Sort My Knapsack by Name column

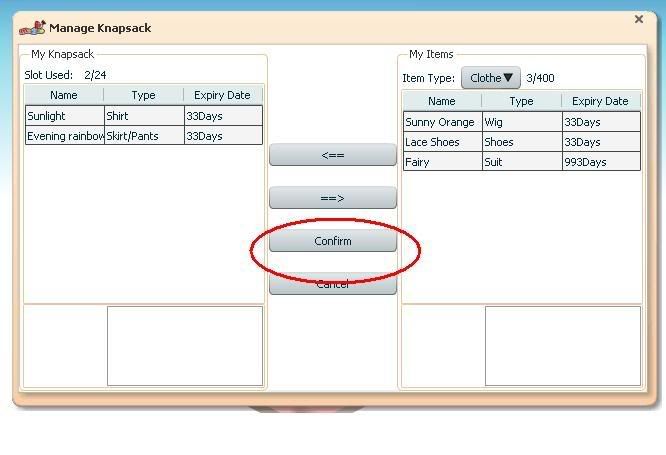(64, 96)
